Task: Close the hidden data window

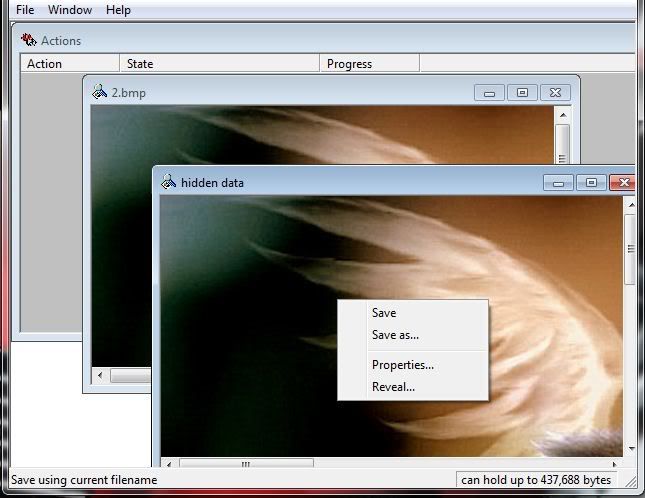Action: [624, 182]
